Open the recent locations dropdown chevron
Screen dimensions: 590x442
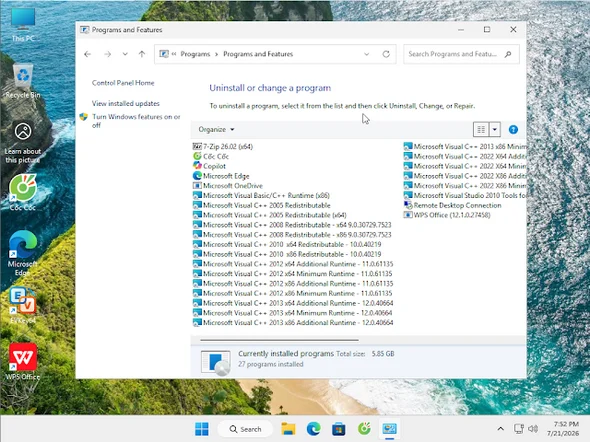point(125,54)
